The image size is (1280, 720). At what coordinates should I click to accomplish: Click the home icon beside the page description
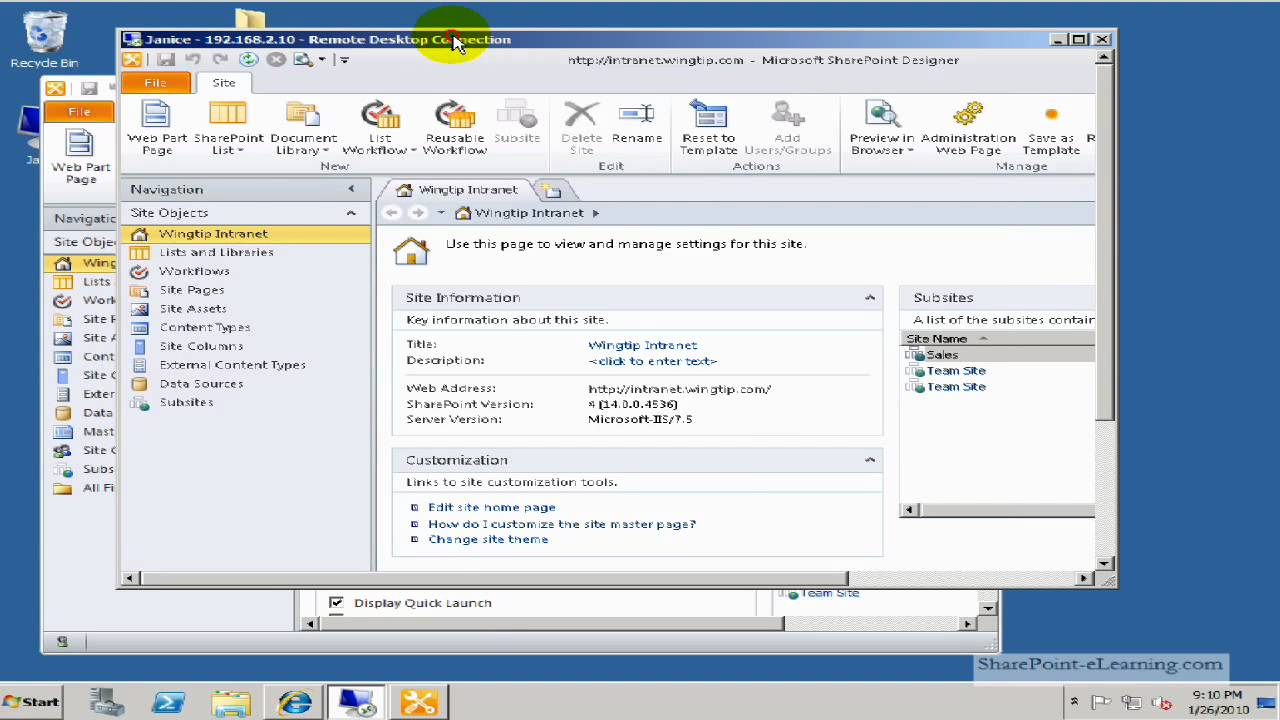(x=411, y=250)
